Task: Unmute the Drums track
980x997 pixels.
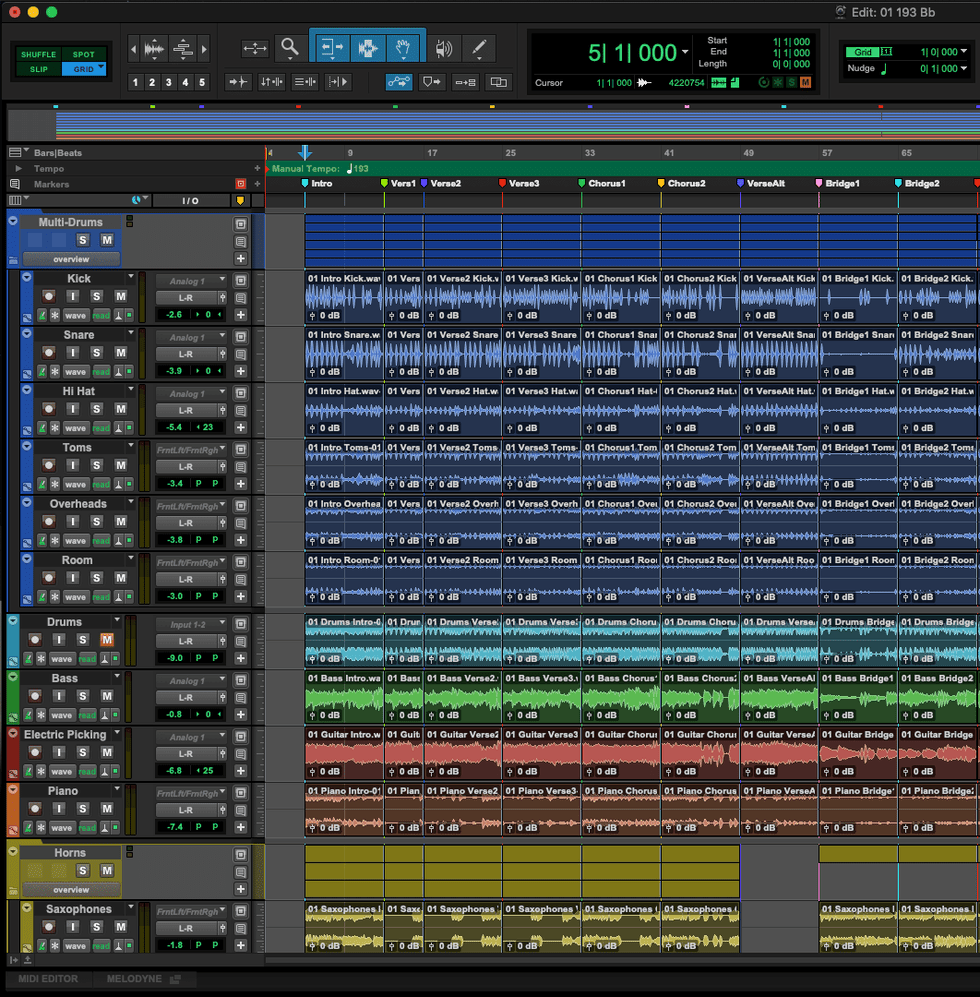Action: [106, 640]
